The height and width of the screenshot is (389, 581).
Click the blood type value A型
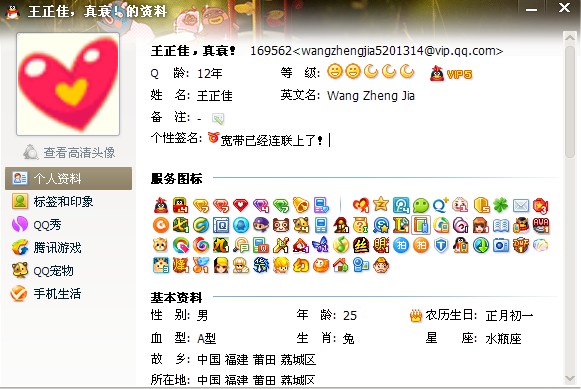pyautogui.click(x=206, y=338)
